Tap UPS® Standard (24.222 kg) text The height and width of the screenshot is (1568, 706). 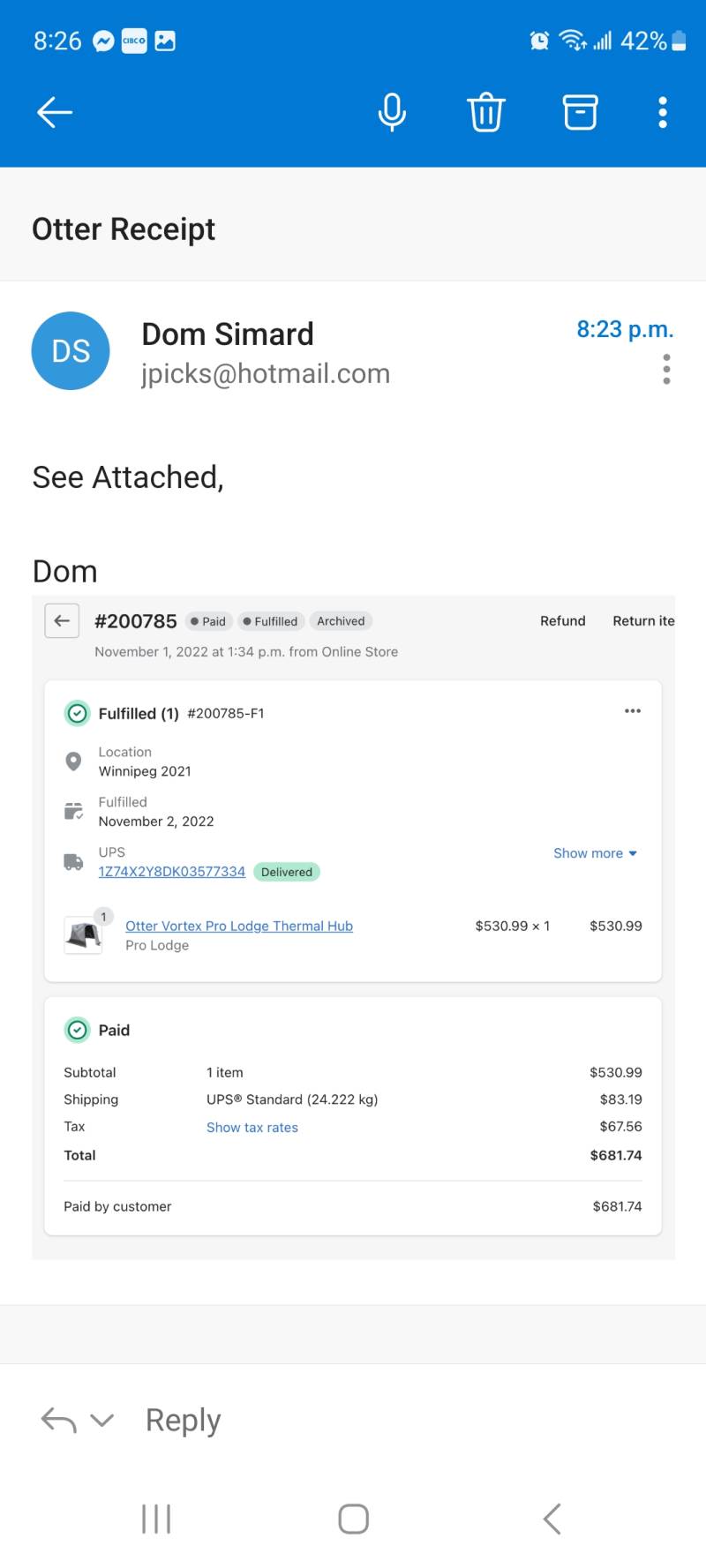[x=292, y=1099]
